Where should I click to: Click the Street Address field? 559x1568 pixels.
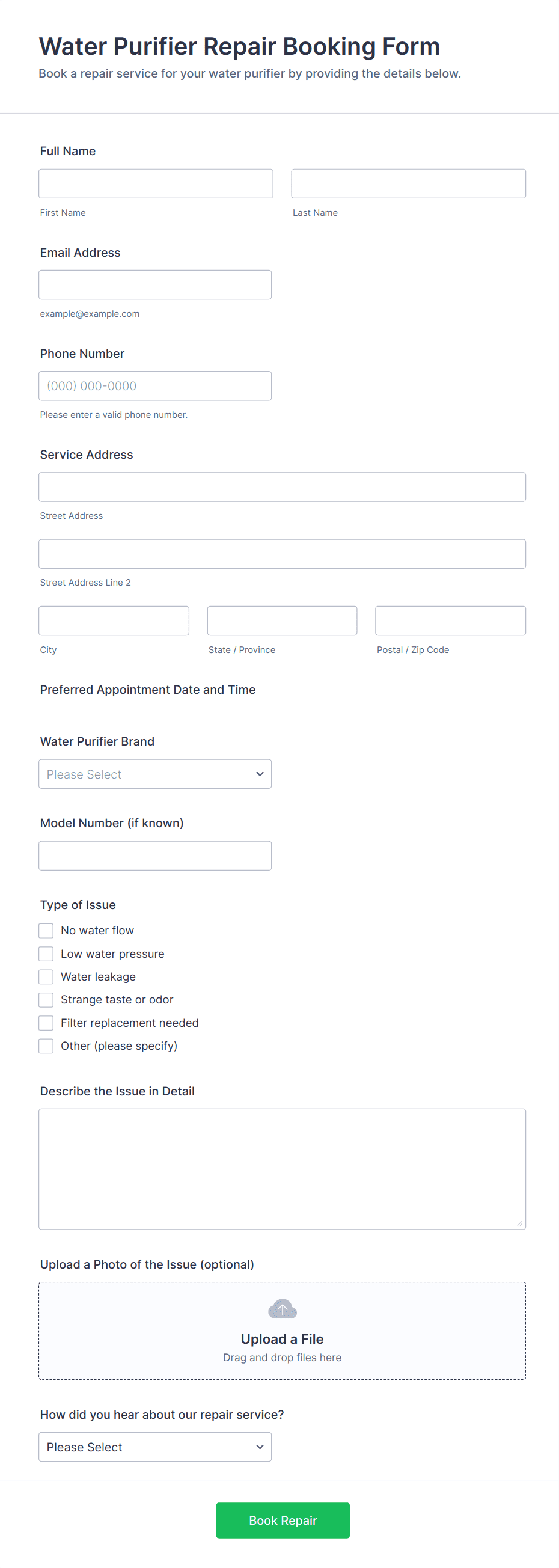283,486
